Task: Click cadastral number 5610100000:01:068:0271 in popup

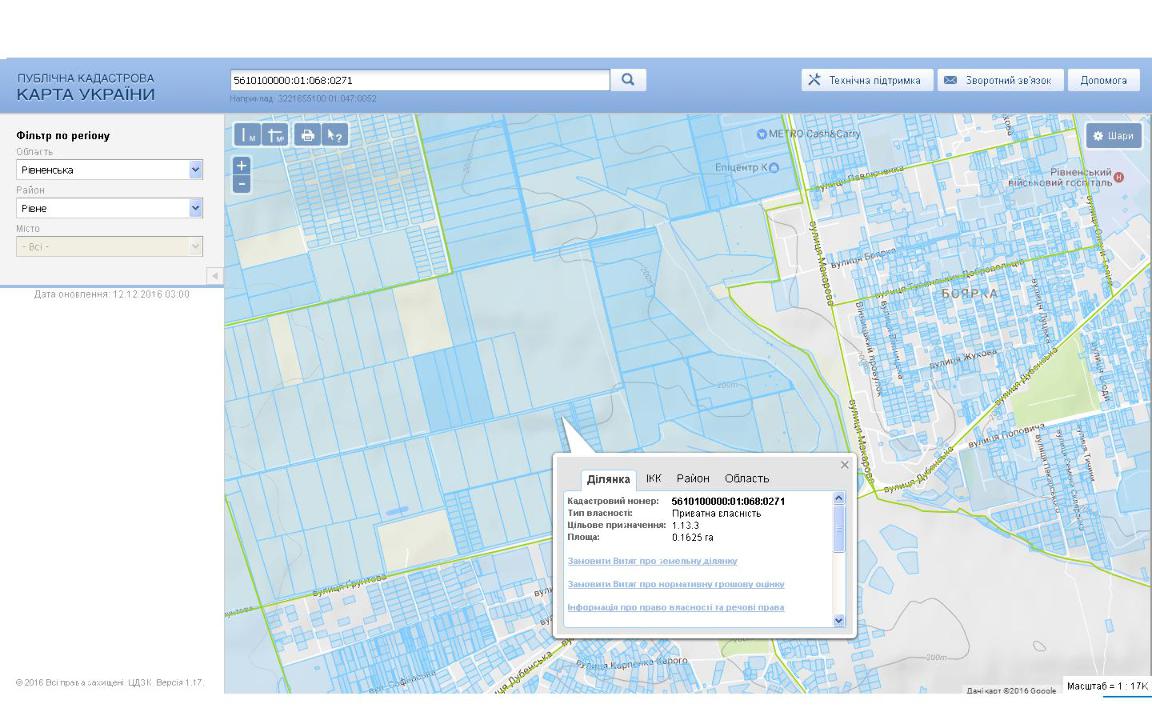Action: point(728,501)
